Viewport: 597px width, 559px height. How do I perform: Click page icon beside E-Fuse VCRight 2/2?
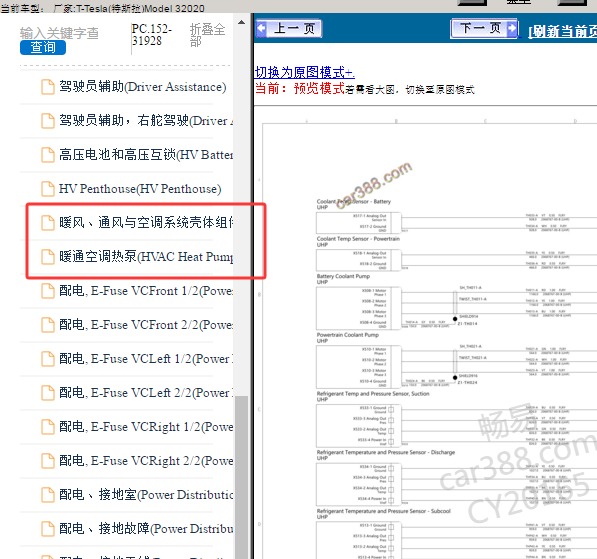(x=48, y=460)
